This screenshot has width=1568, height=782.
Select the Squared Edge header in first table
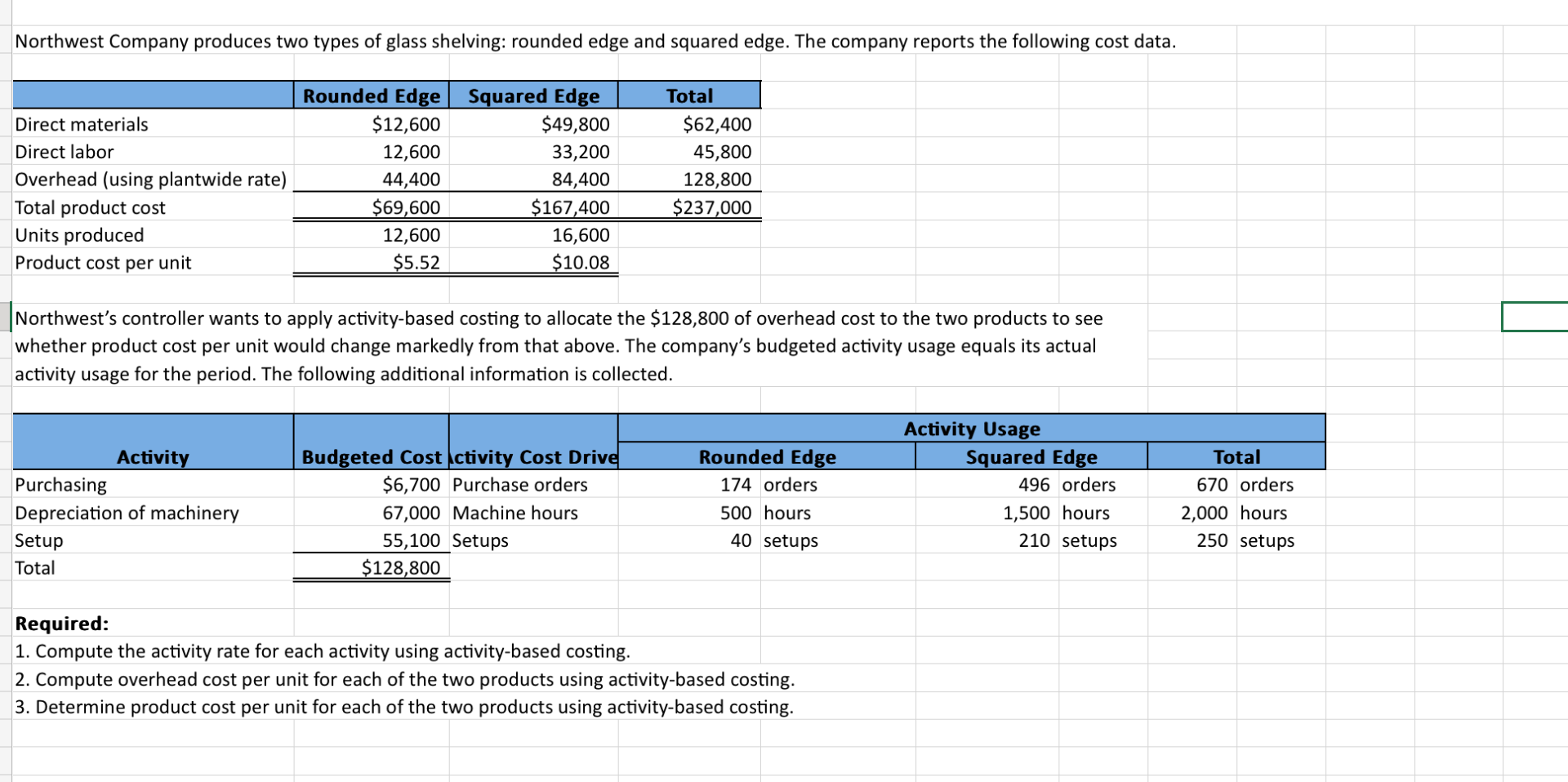tap(532, 96)
